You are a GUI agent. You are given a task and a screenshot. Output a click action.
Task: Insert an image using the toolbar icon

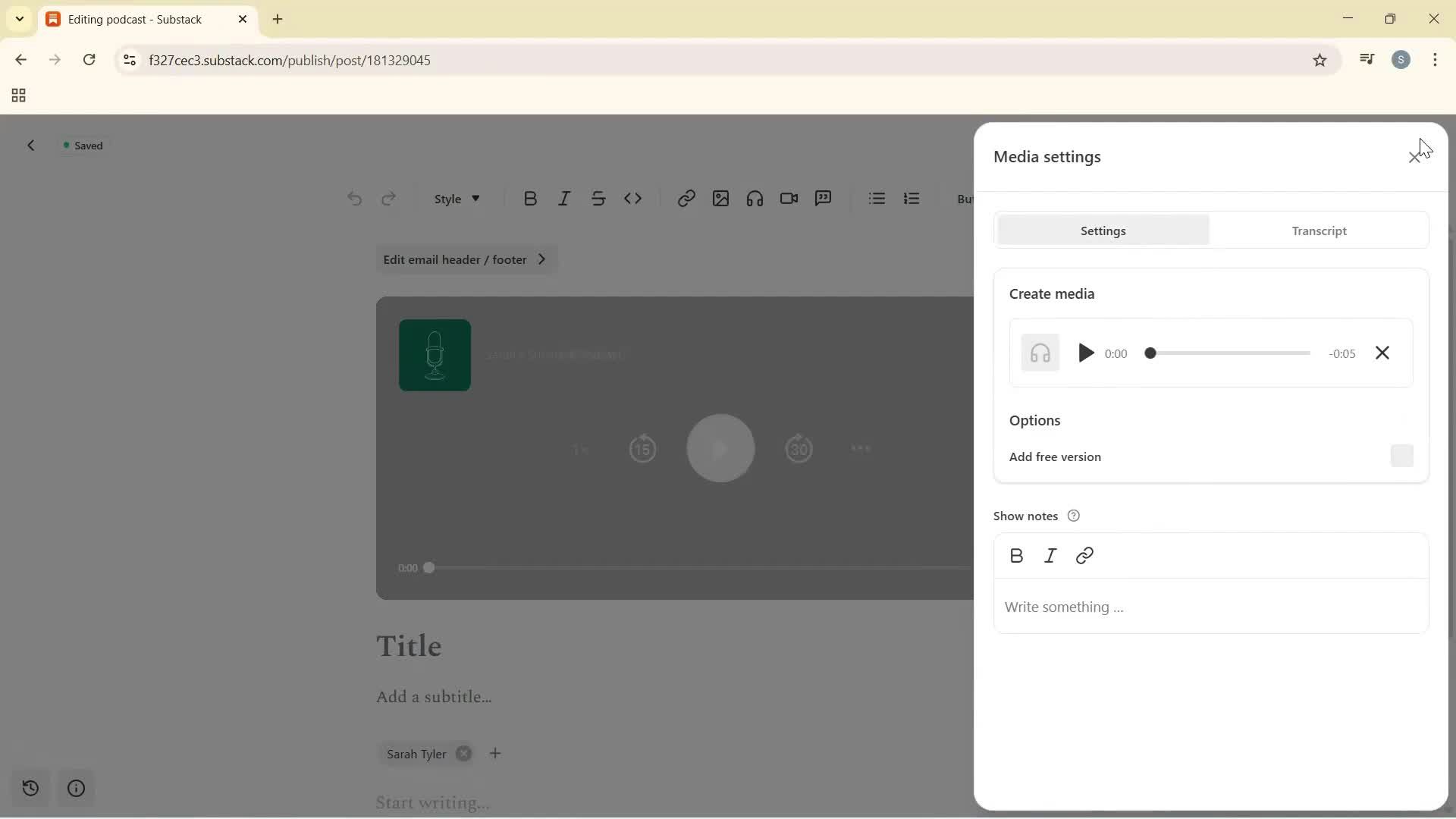(x=720, y=198)
